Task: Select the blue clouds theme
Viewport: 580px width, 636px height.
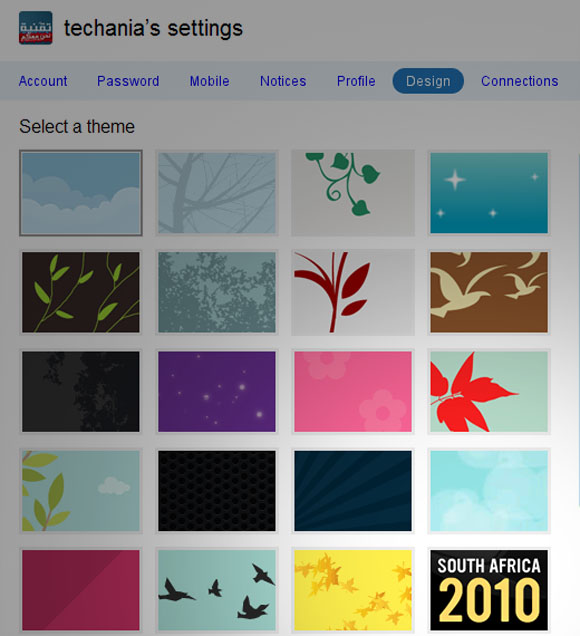Action: 81,193
